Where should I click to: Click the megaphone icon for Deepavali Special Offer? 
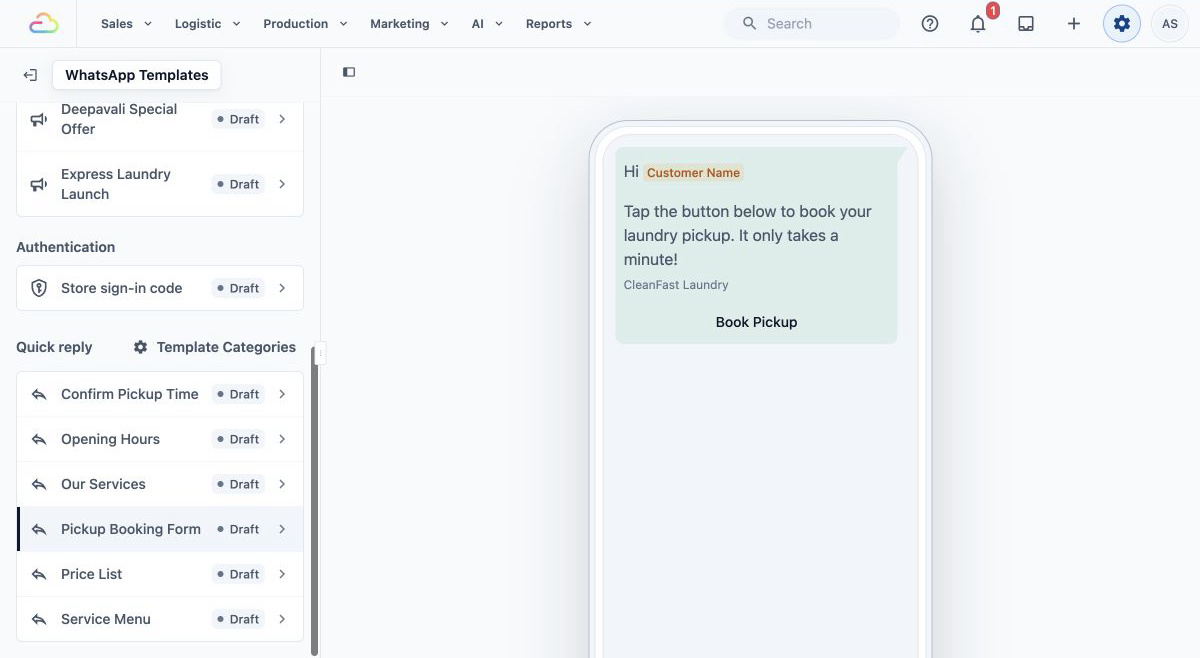(x=39, y=119)
